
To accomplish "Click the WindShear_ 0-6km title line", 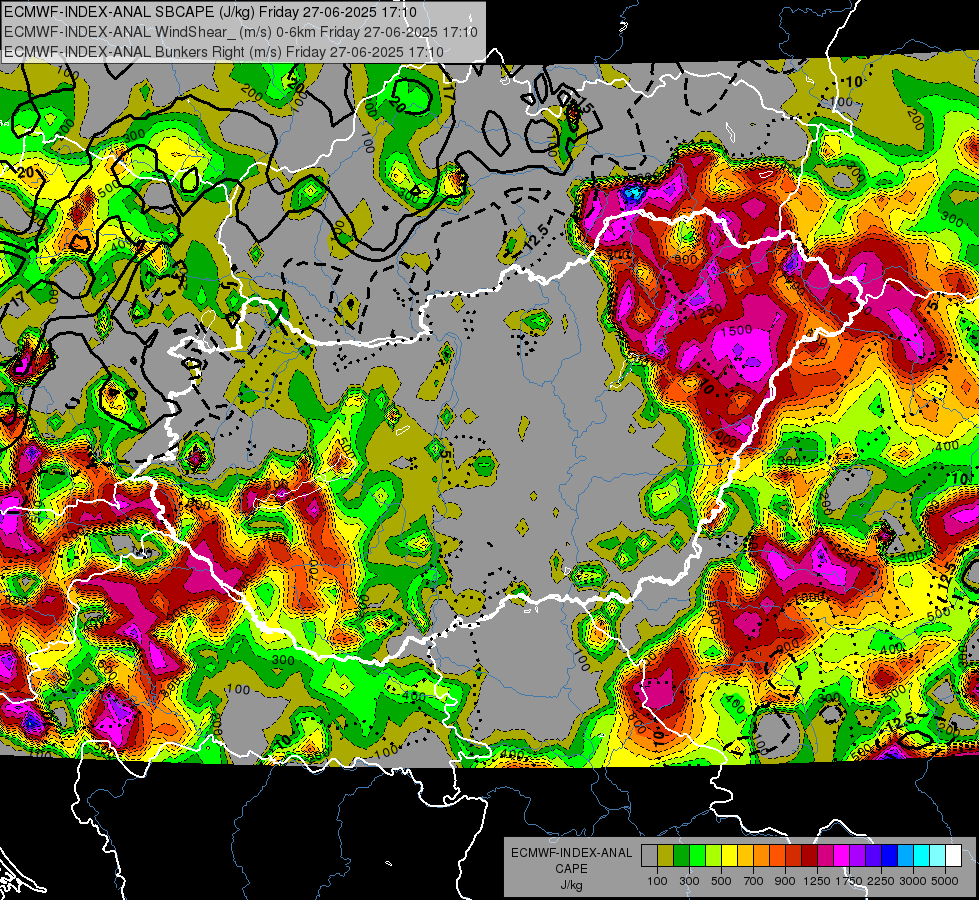I will click(241, 32).
